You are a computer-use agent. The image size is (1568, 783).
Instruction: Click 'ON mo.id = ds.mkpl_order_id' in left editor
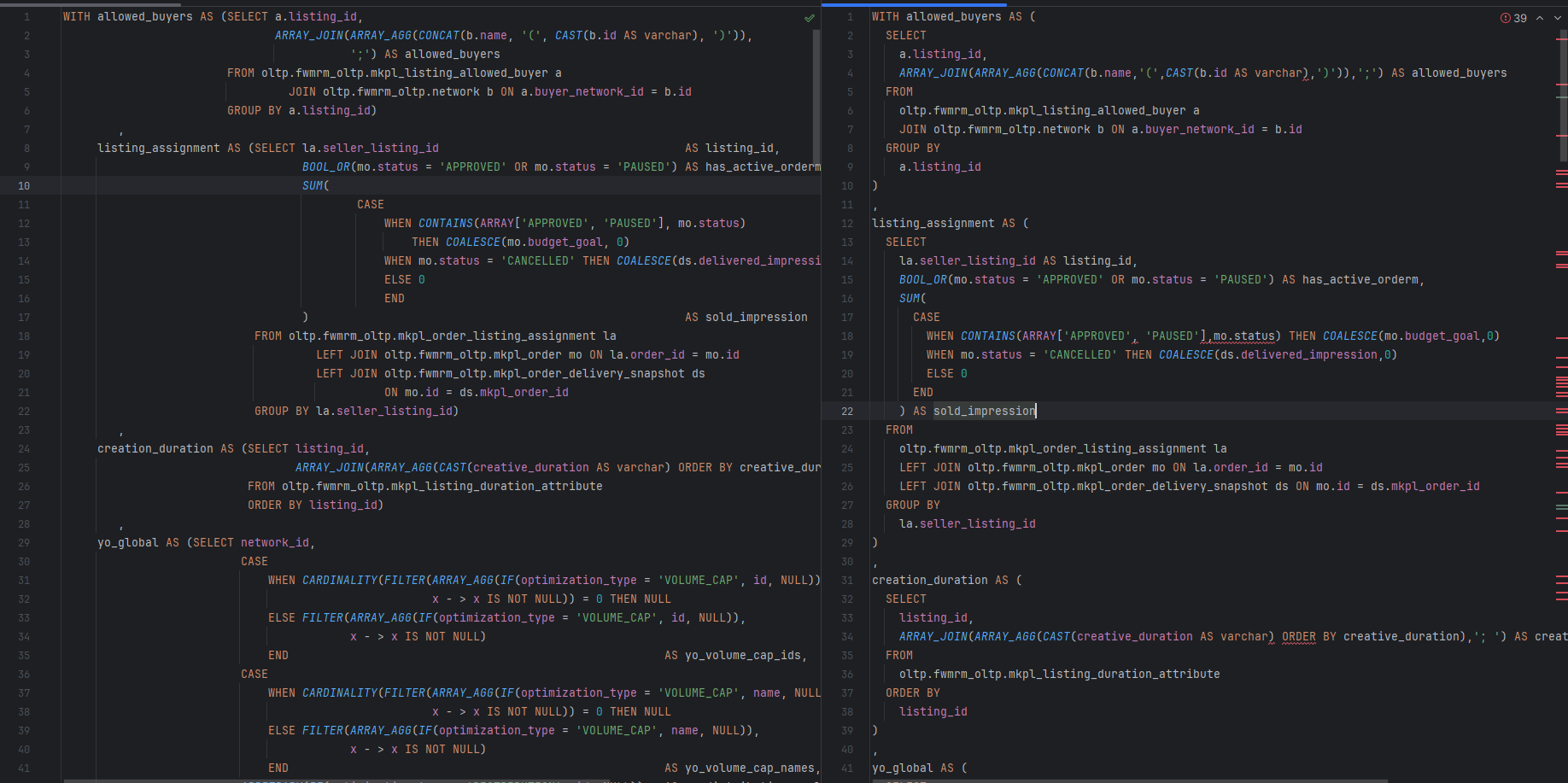coord(477,392)
